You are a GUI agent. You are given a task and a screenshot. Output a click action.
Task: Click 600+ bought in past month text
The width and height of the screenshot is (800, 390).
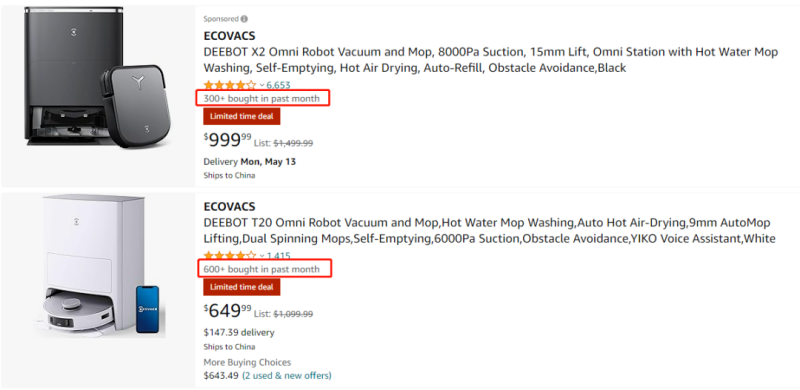(262, 269)
